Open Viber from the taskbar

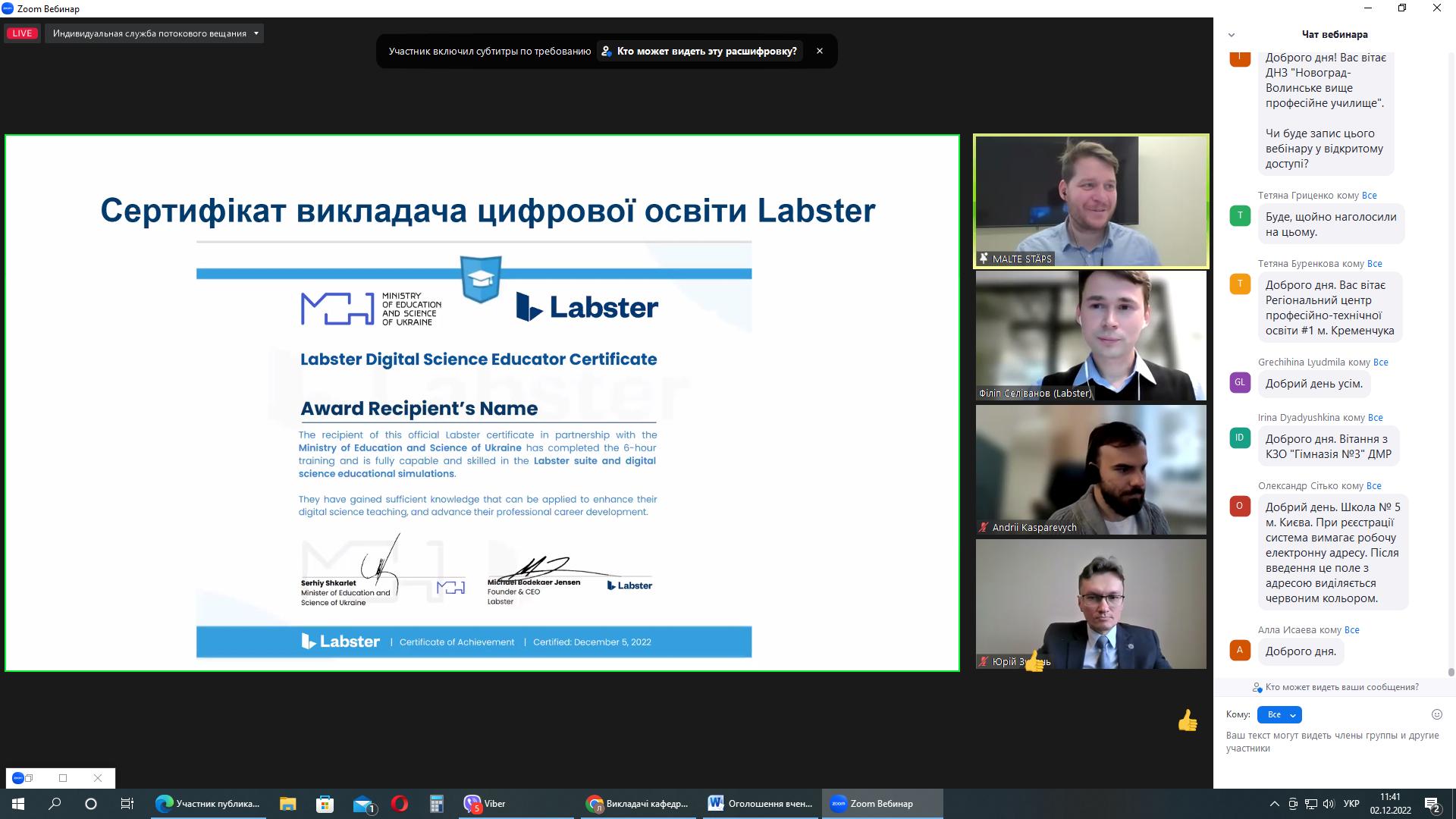pos(486,804)
